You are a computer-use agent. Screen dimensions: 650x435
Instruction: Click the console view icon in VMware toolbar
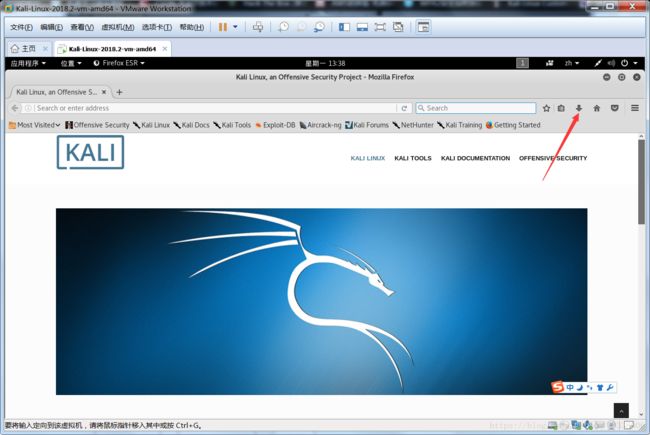tap(423, 27)
